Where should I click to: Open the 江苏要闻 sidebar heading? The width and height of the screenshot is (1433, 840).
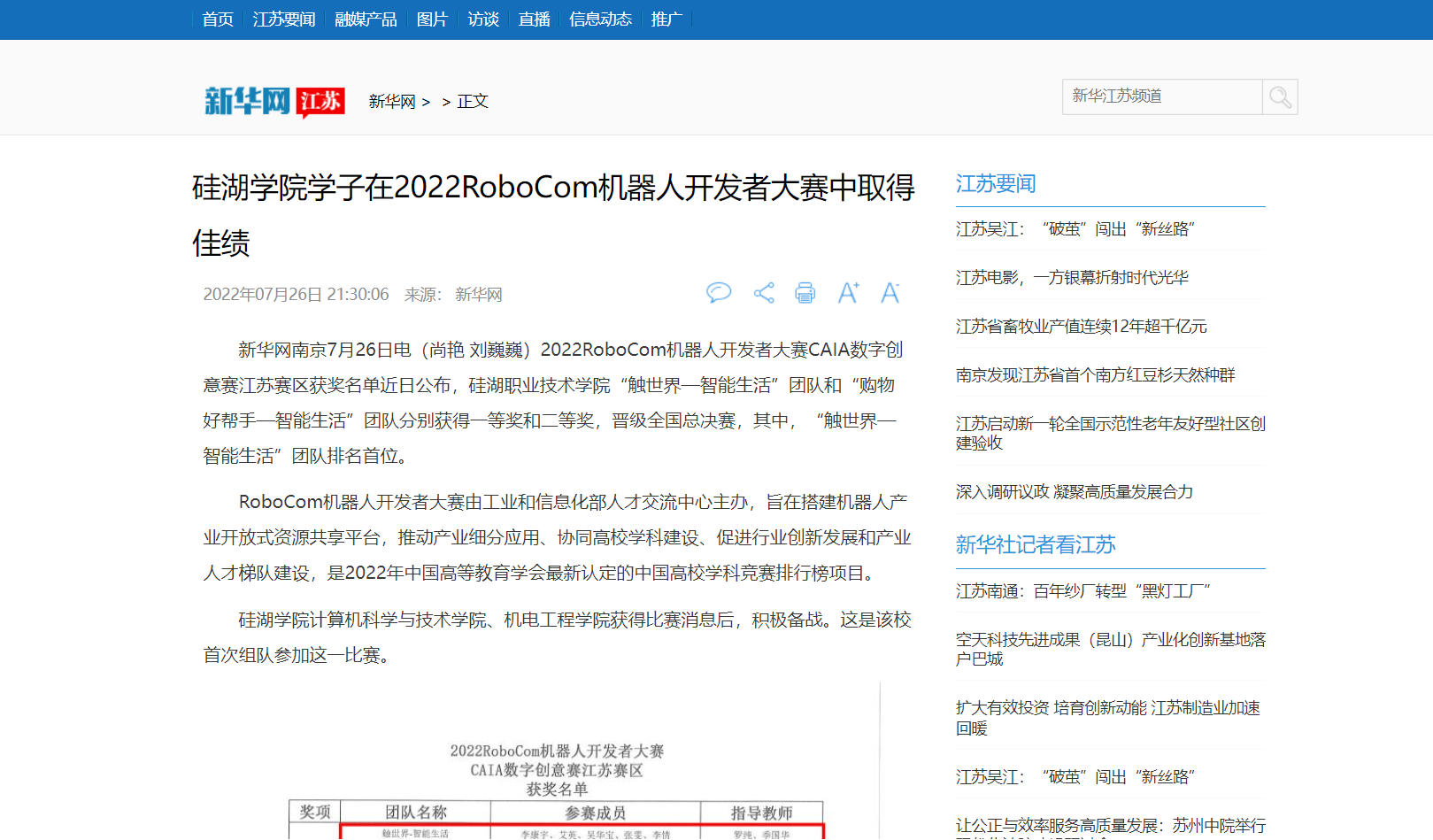tap(996, 184)
